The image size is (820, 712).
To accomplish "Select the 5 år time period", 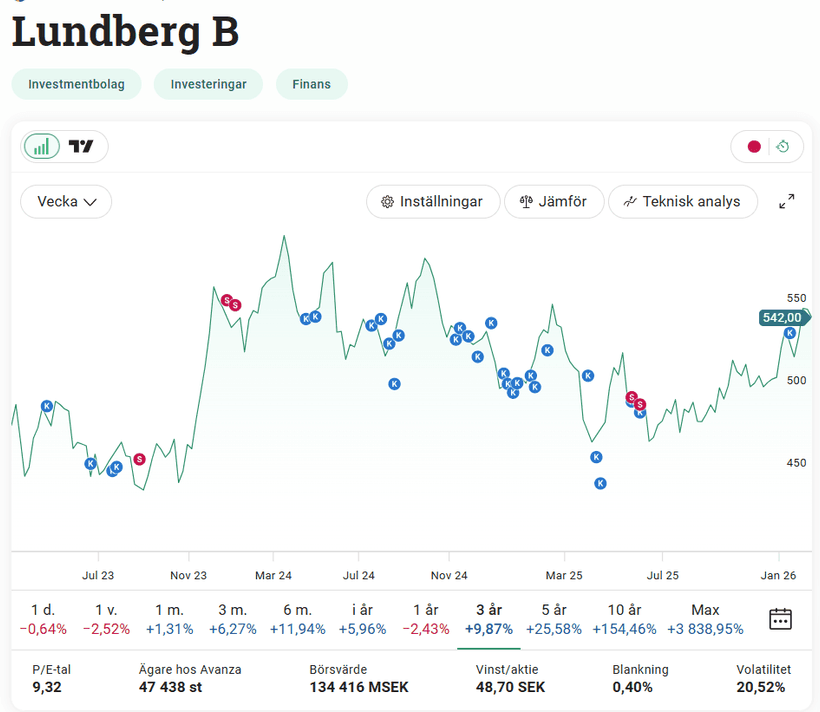I will tap(553, 619).
